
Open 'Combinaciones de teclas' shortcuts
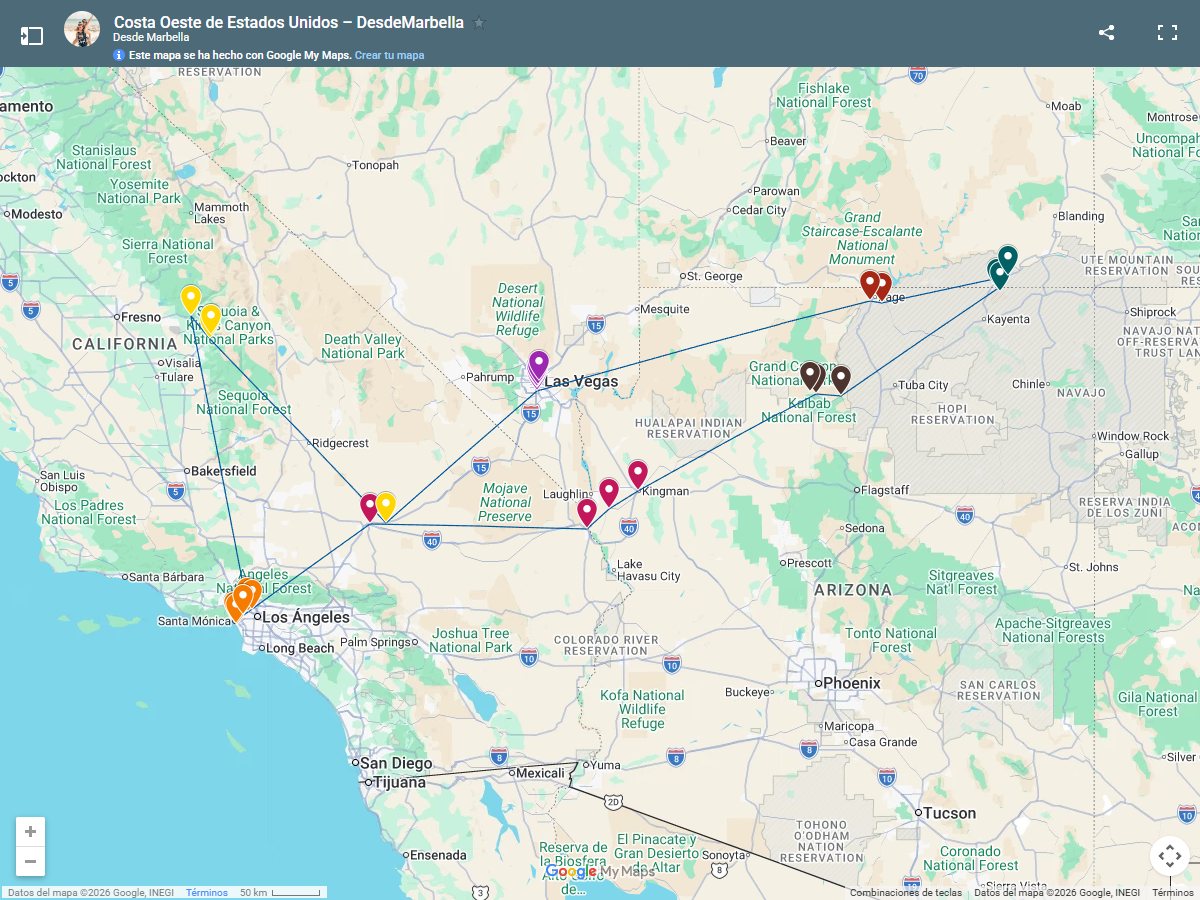pyautogui.click(x=905, y=893)
